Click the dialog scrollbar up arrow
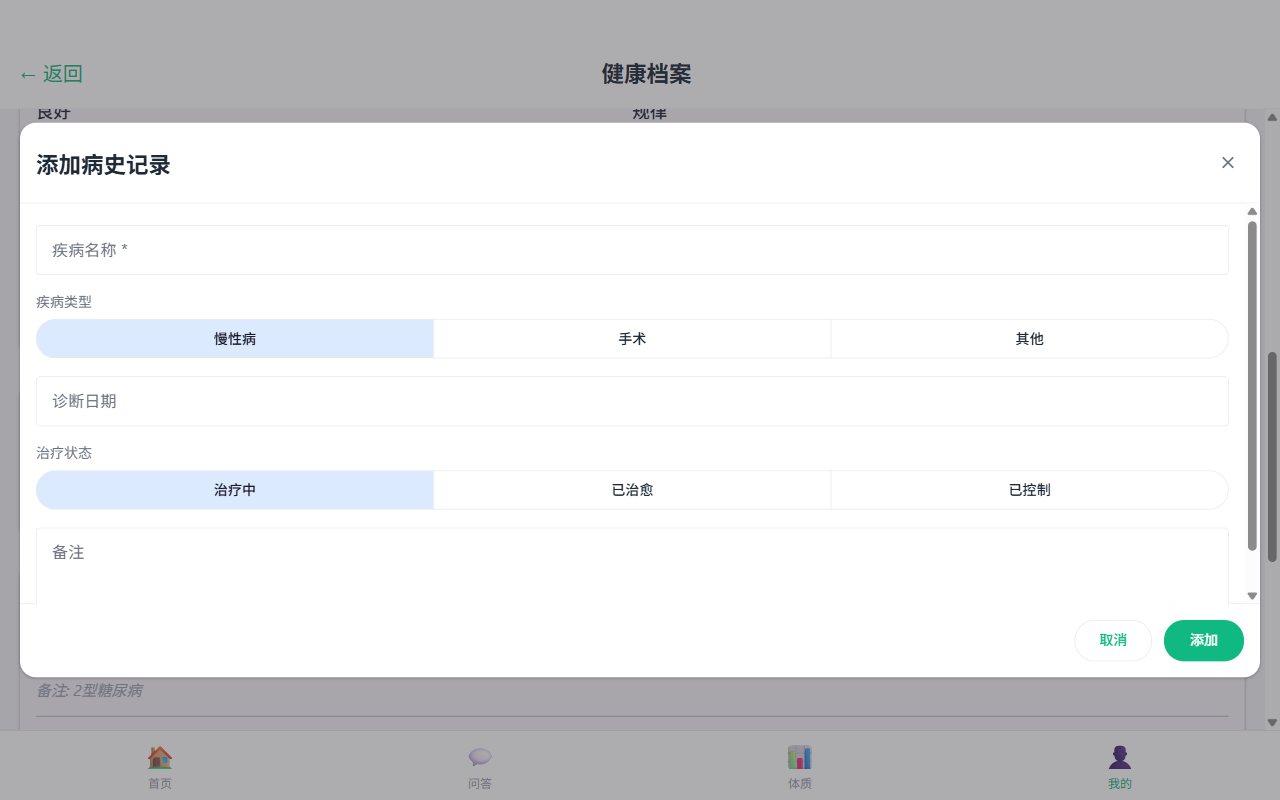This screenshot has height=800, width=1280. (1252, 211)
